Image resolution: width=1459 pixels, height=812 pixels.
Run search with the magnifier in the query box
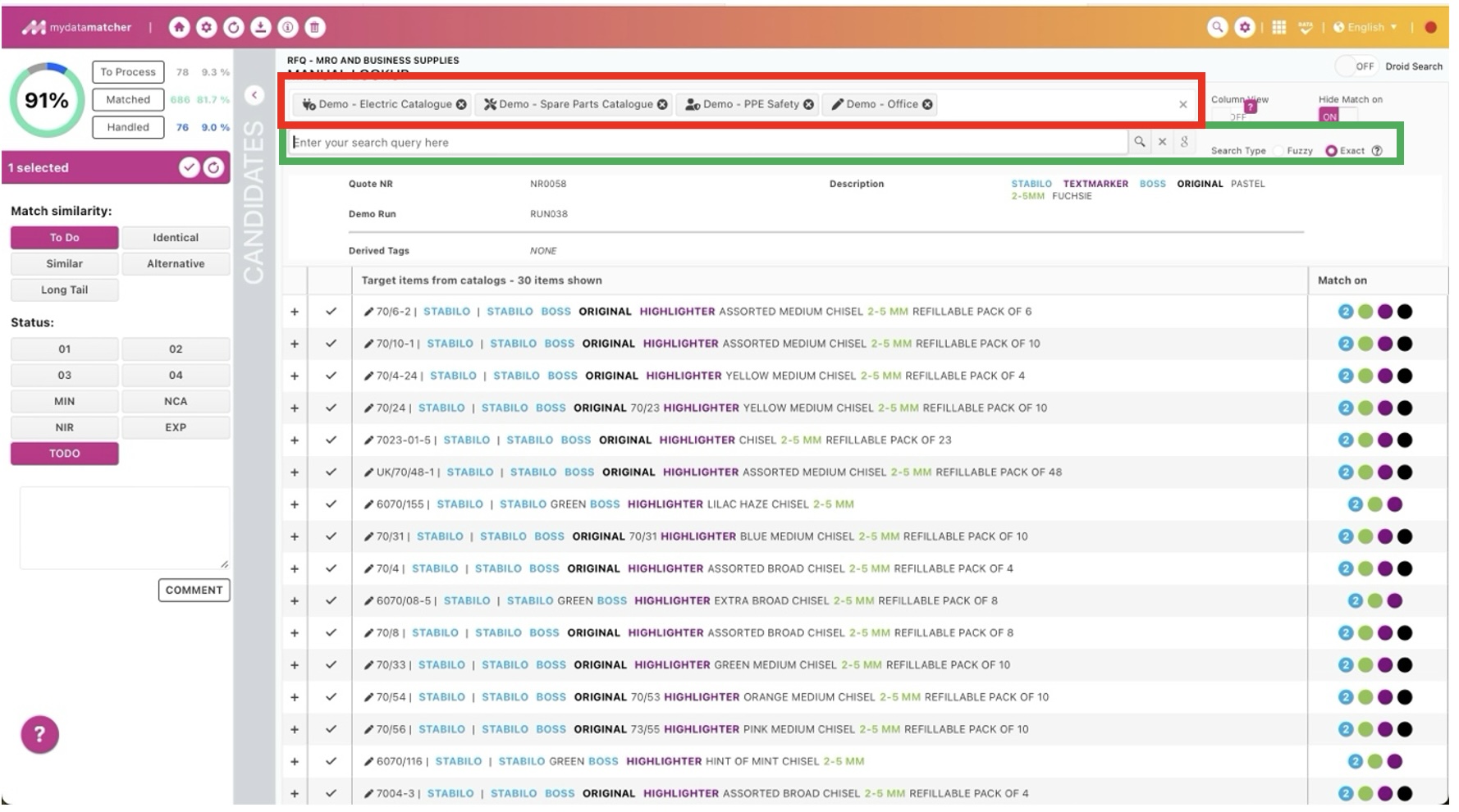[1140, 142]
